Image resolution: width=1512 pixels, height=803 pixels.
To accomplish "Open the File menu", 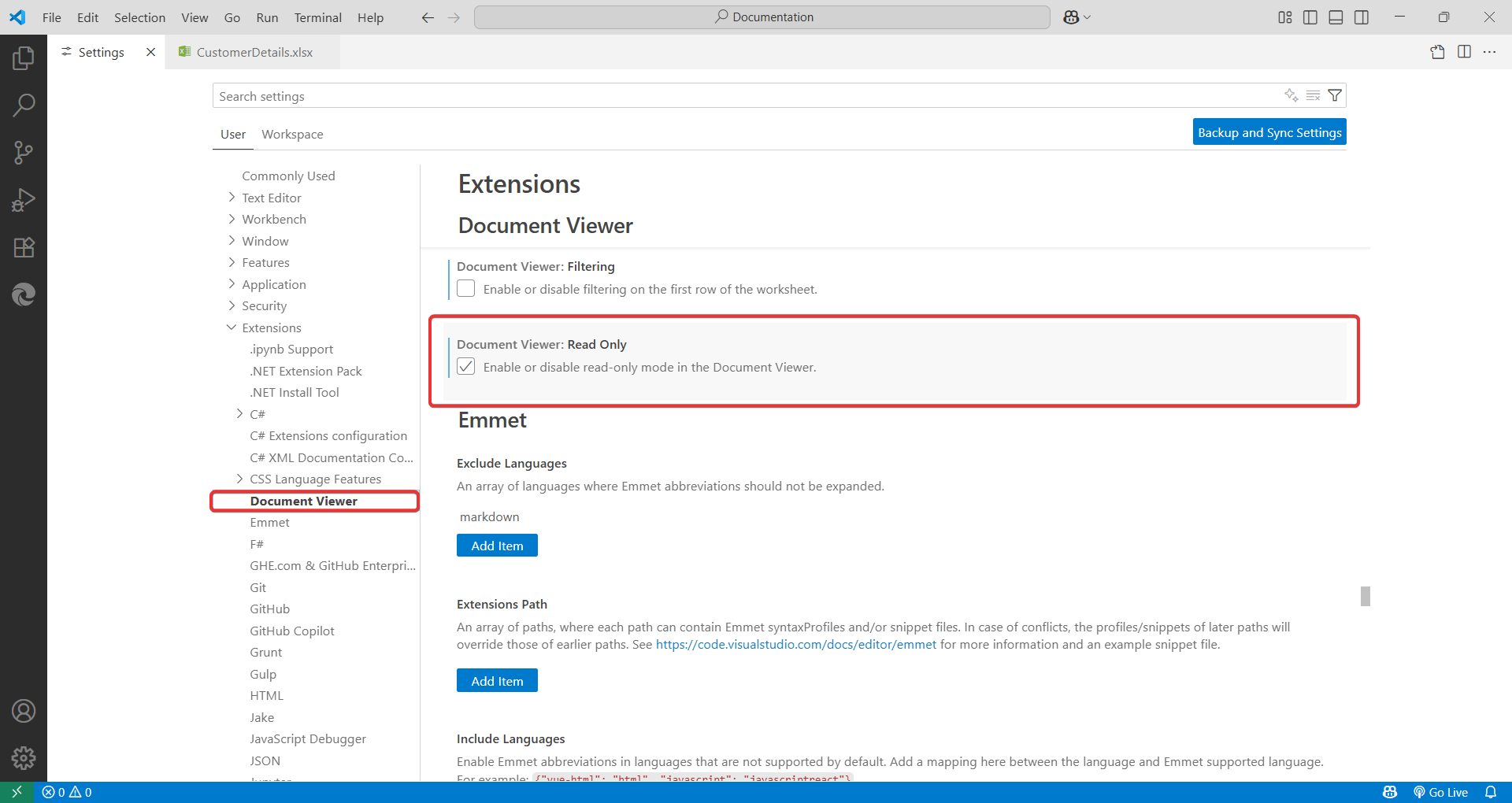I will click(52, 17).
